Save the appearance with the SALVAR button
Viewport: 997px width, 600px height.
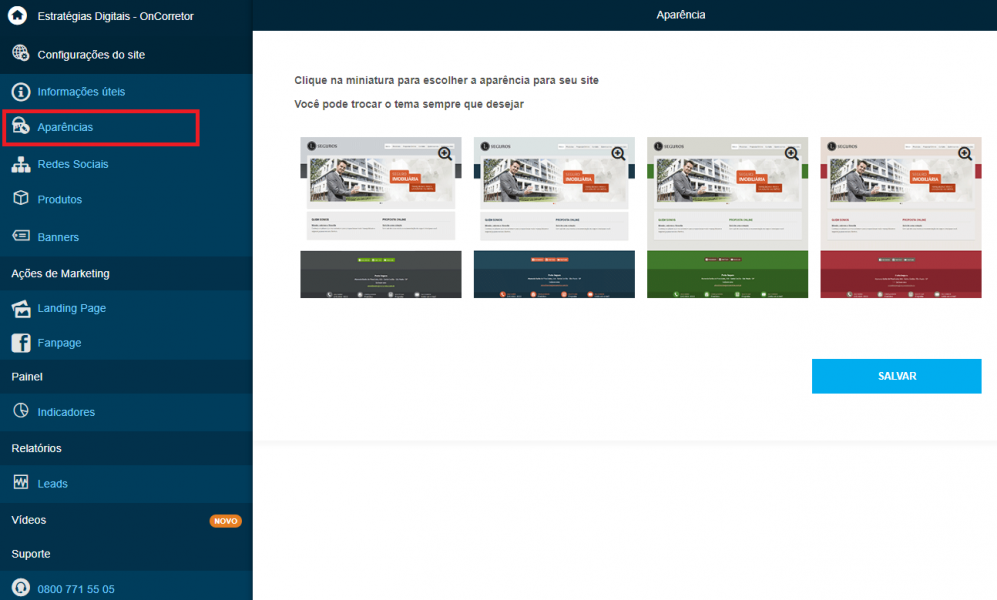pyautogui.click(x=897, y=376)
